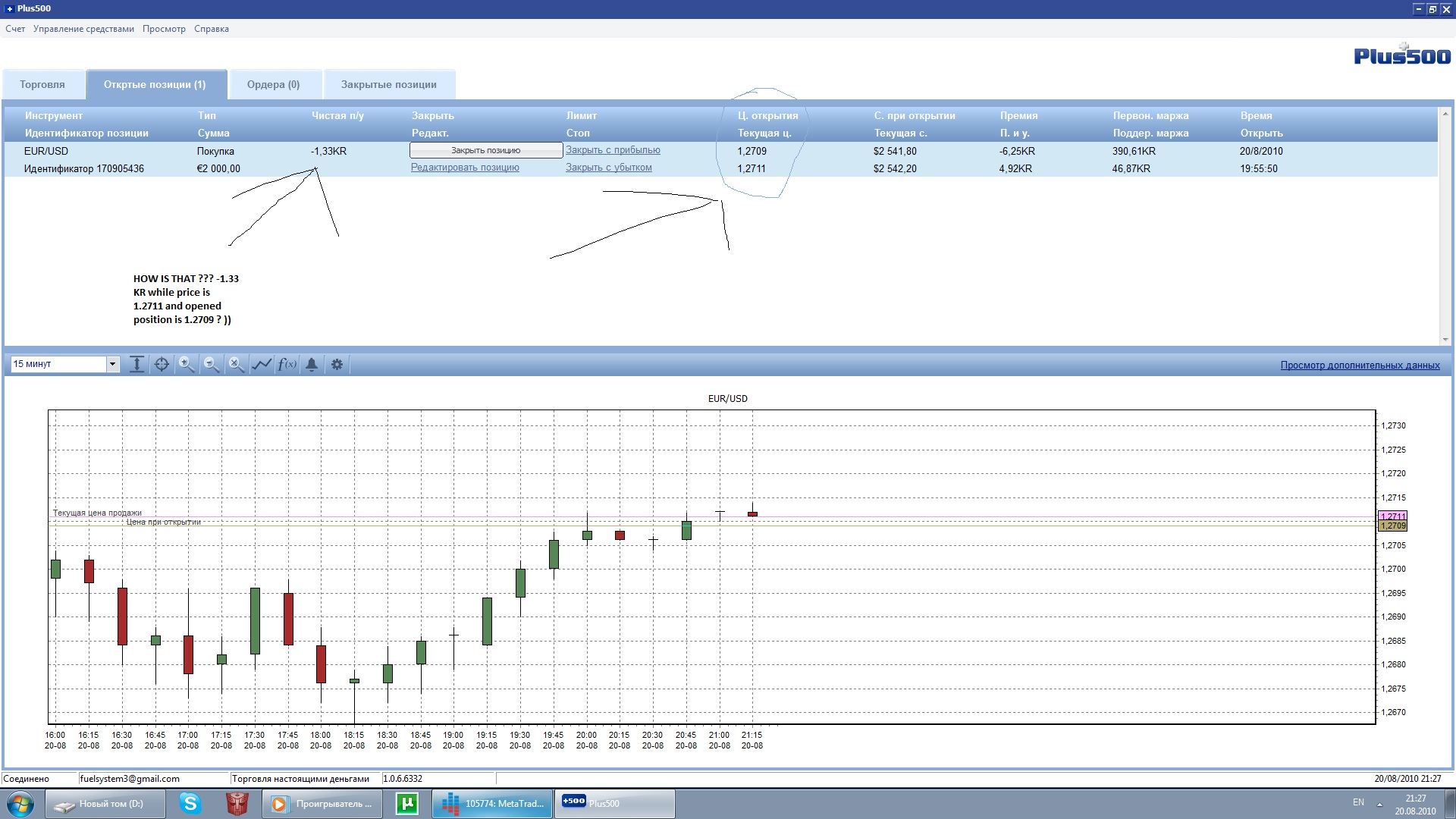Viewport: 1456px width, 819px height.
Task: Select the line chart type icon
Action: (x=262, y=365)
